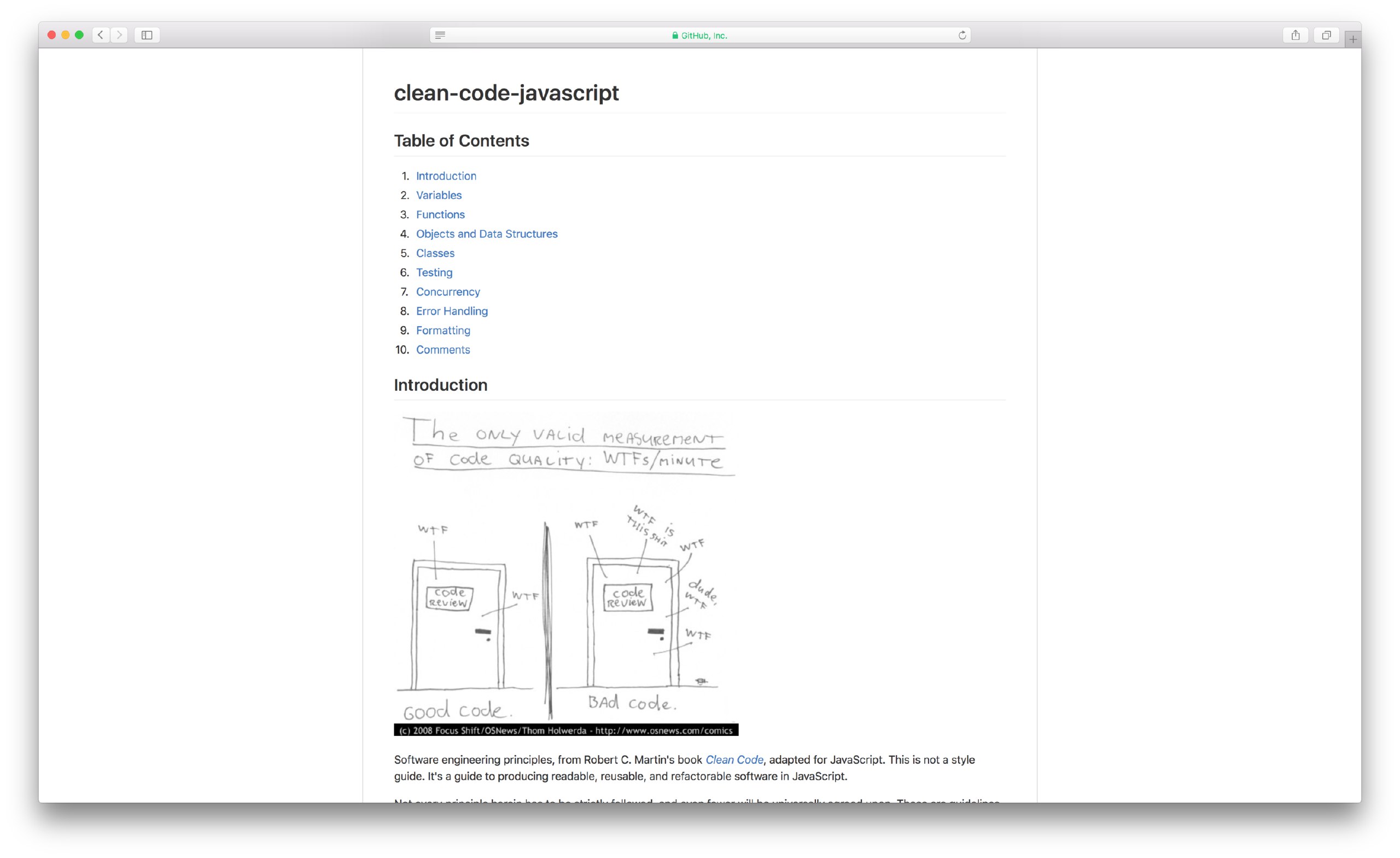Screen dimensions: 1400x858
Task: Open the Functions contents link
Action: (x=440, y=215)
